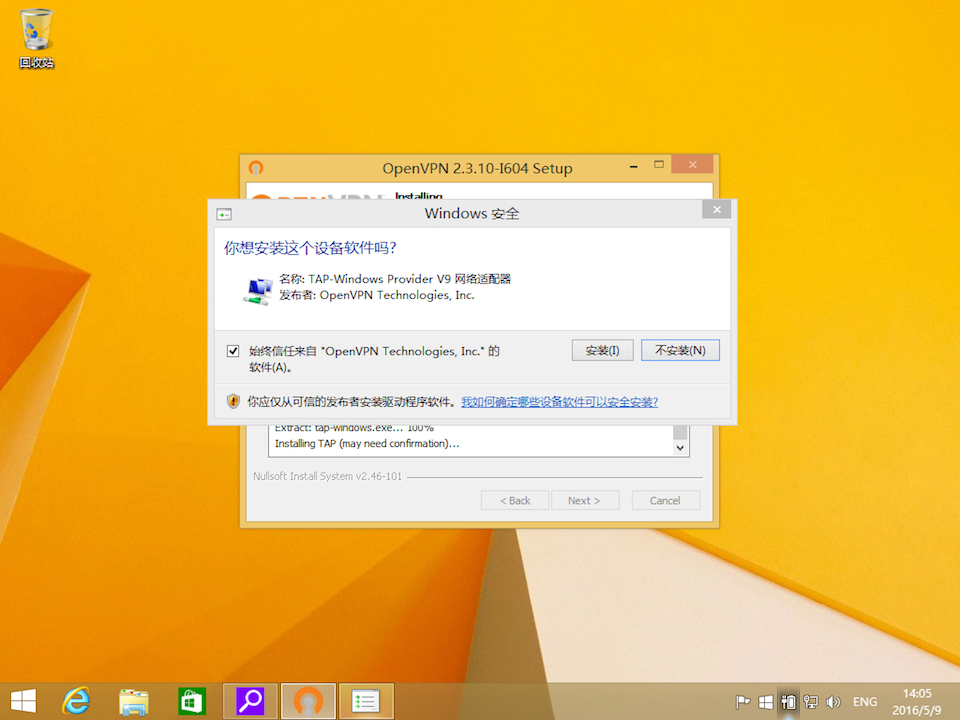Screen dimensions: 960x720
Task: Click the TAP-Windows Provider V9 name text
Action: 395,279
